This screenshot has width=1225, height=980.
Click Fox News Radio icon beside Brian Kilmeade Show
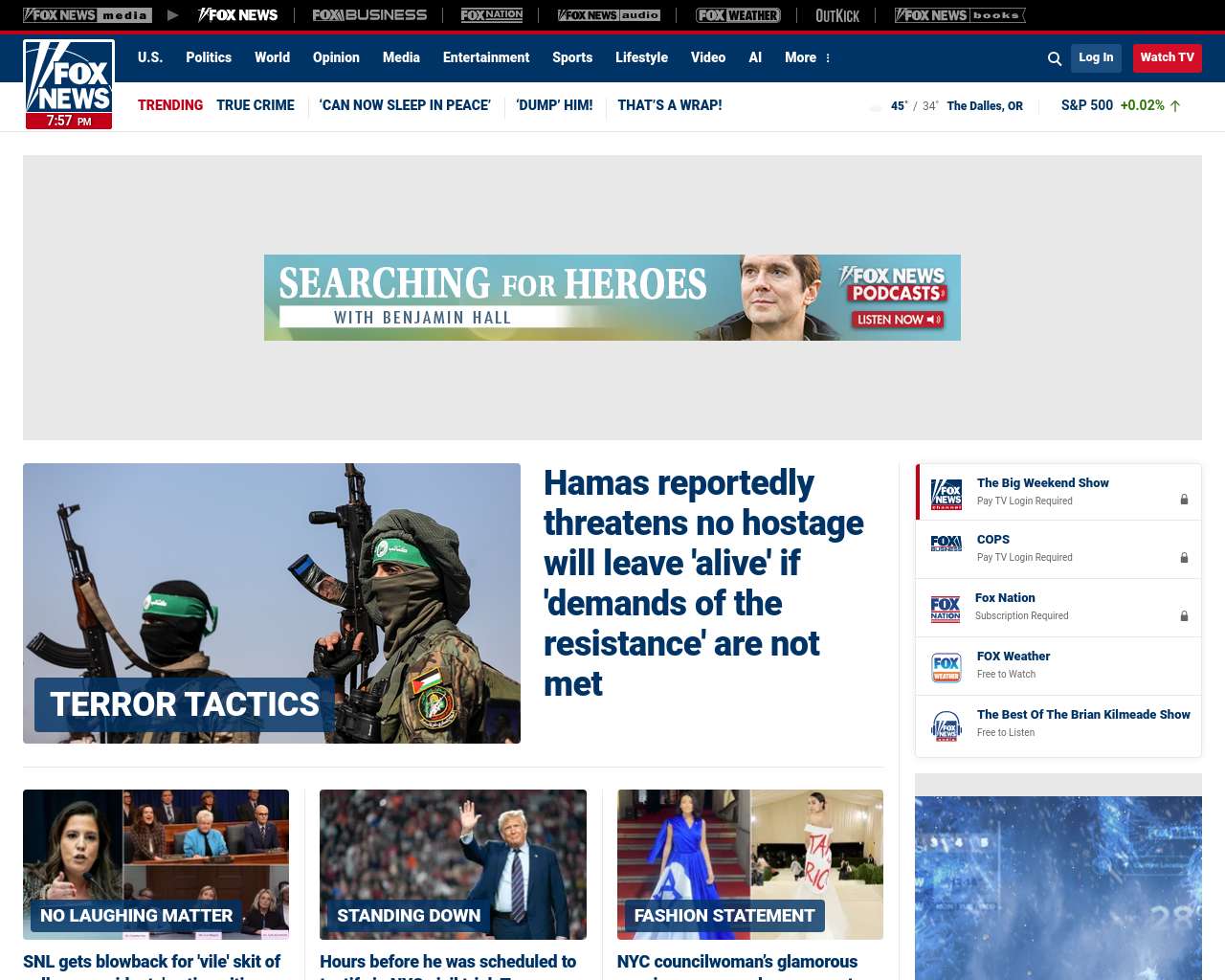(947, 726)
